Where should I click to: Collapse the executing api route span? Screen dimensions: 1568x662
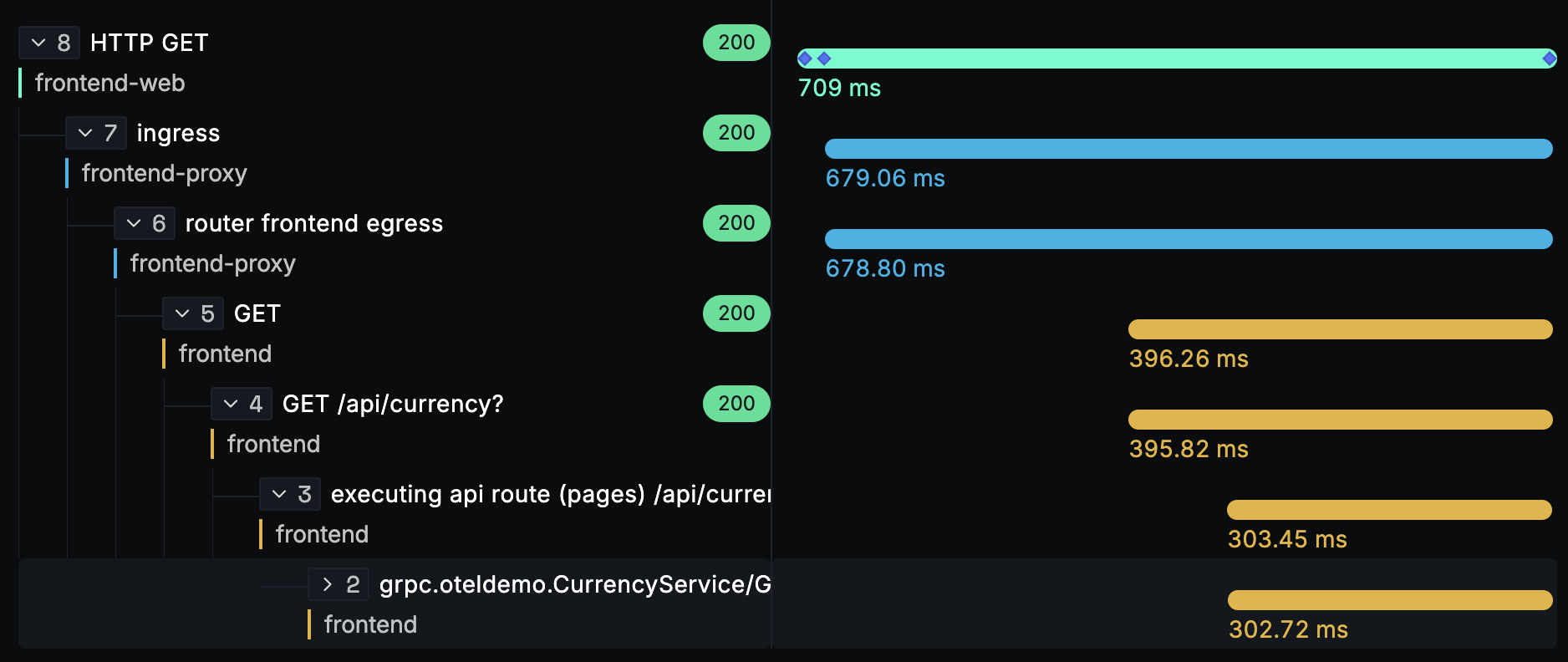pos(279,494)
